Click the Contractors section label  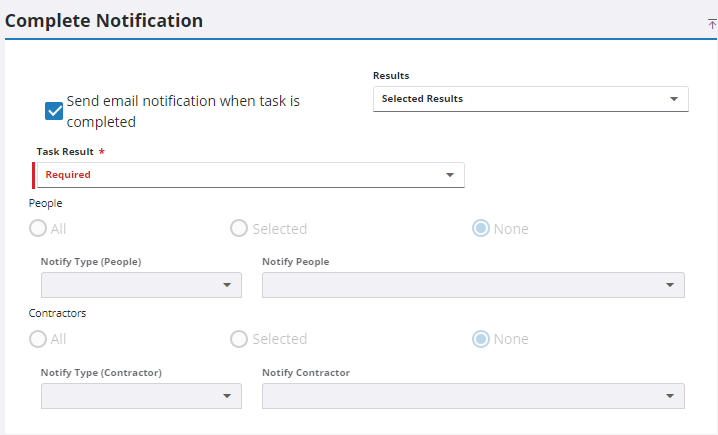(x=57, y=313)
